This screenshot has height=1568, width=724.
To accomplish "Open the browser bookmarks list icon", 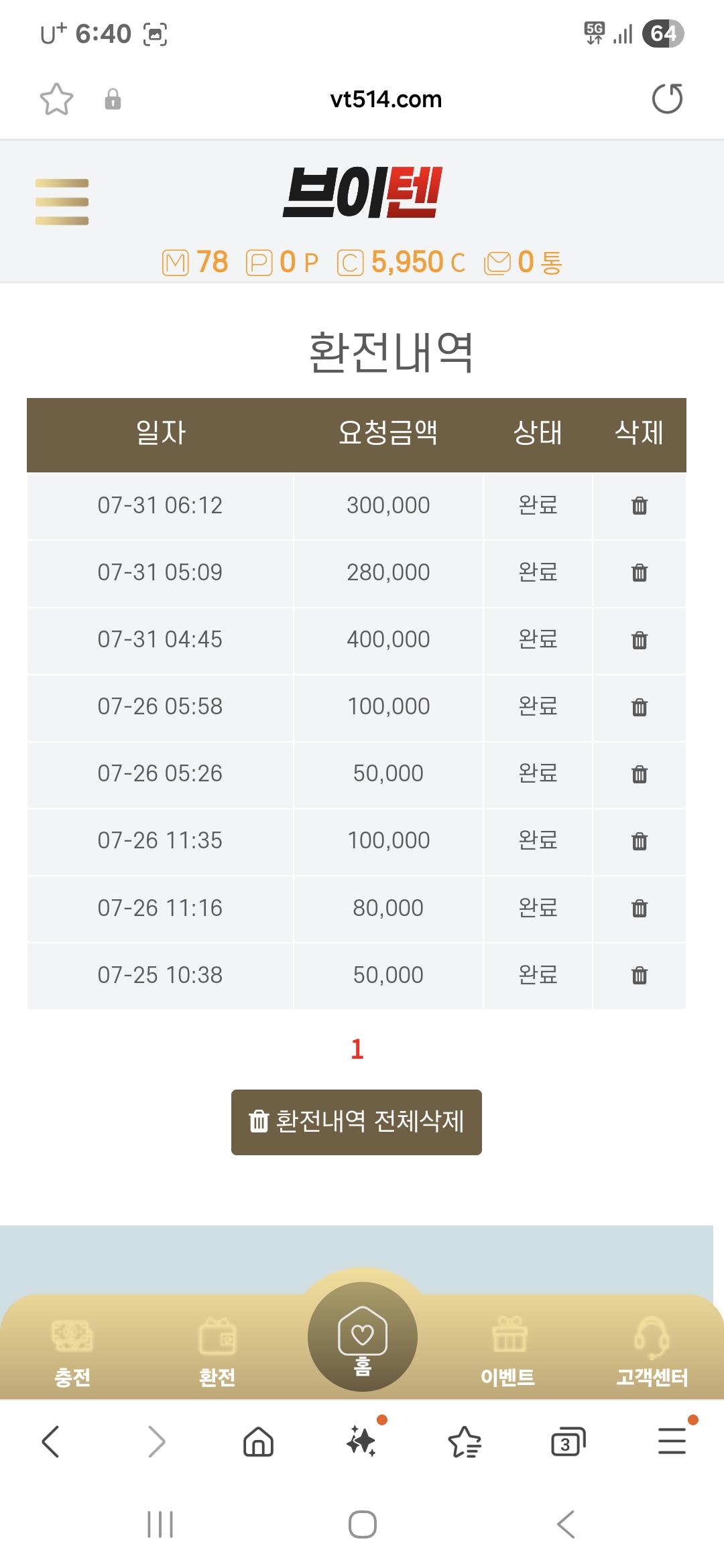I will coord(465,1442).
